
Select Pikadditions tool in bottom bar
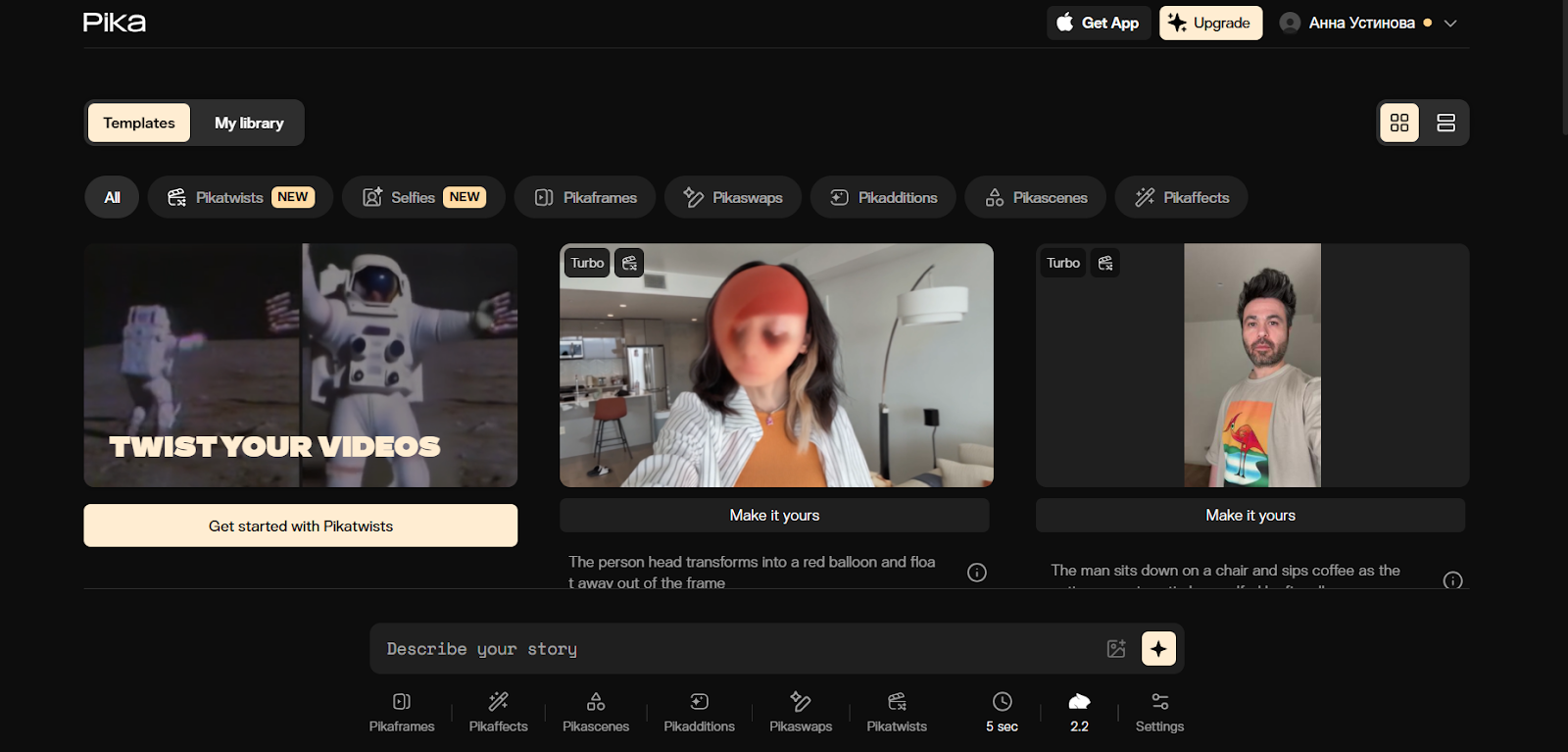coord(700,713)
